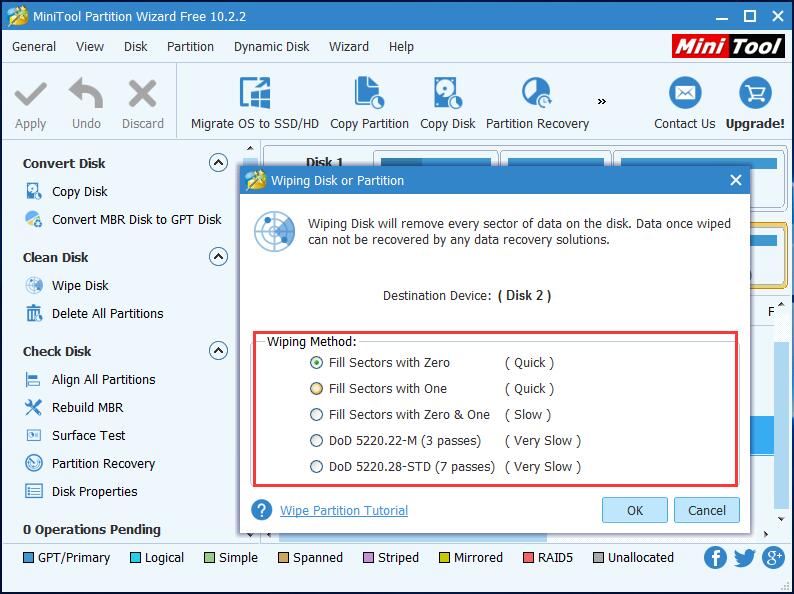Open the View menu

click(90, 47)
